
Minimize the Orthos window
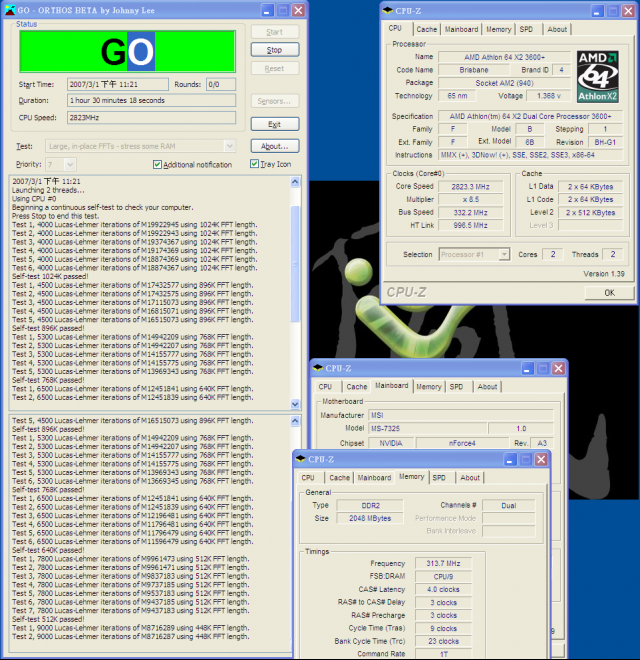coord(267,11)
